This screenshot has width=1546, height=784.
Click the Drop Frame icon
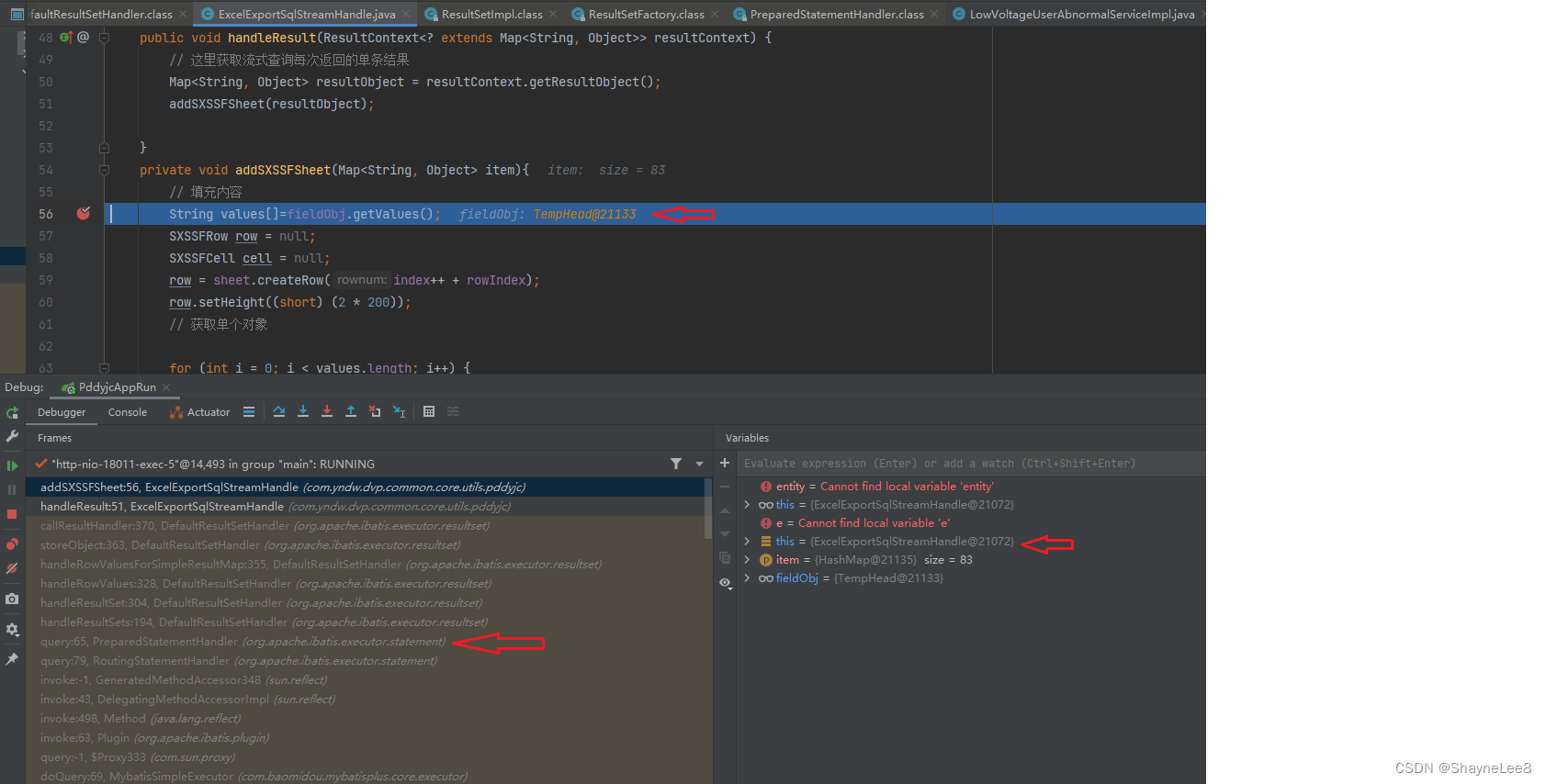375,411
